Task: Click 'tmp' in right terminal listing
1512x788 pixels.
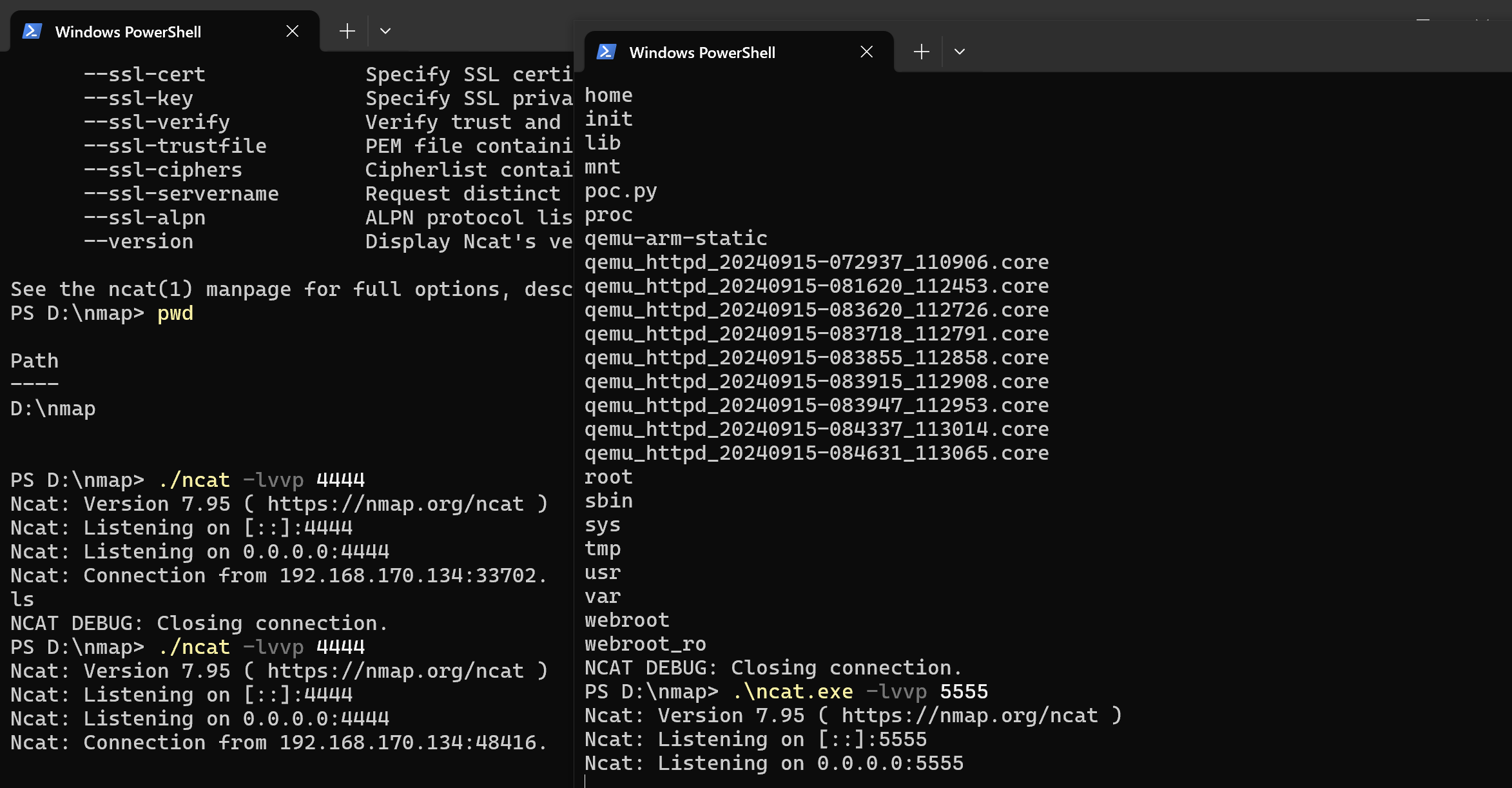Action: point(603,549)
